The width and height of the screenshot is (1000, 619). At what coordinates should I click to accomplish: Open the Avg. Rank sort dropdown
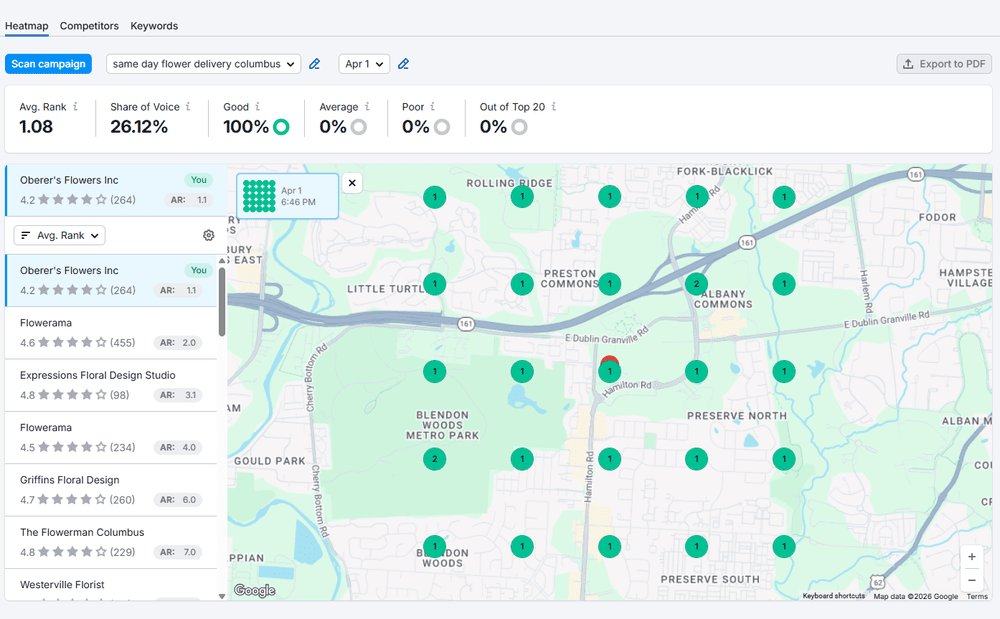59,234
